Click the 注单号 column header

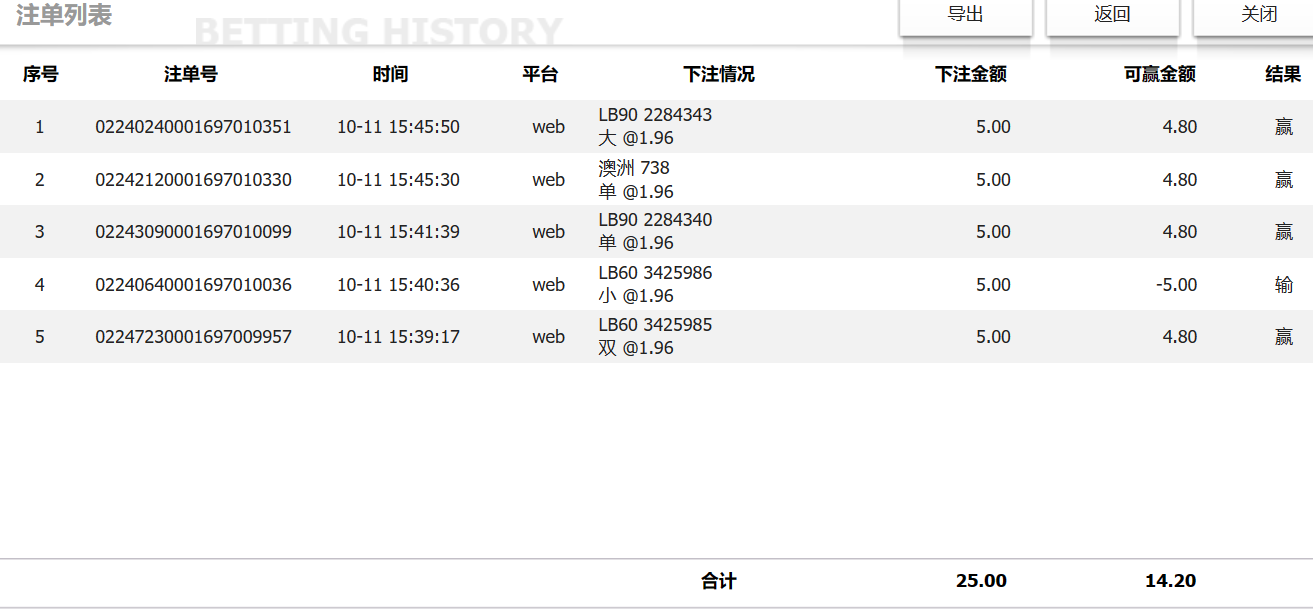tap(191, 74)
